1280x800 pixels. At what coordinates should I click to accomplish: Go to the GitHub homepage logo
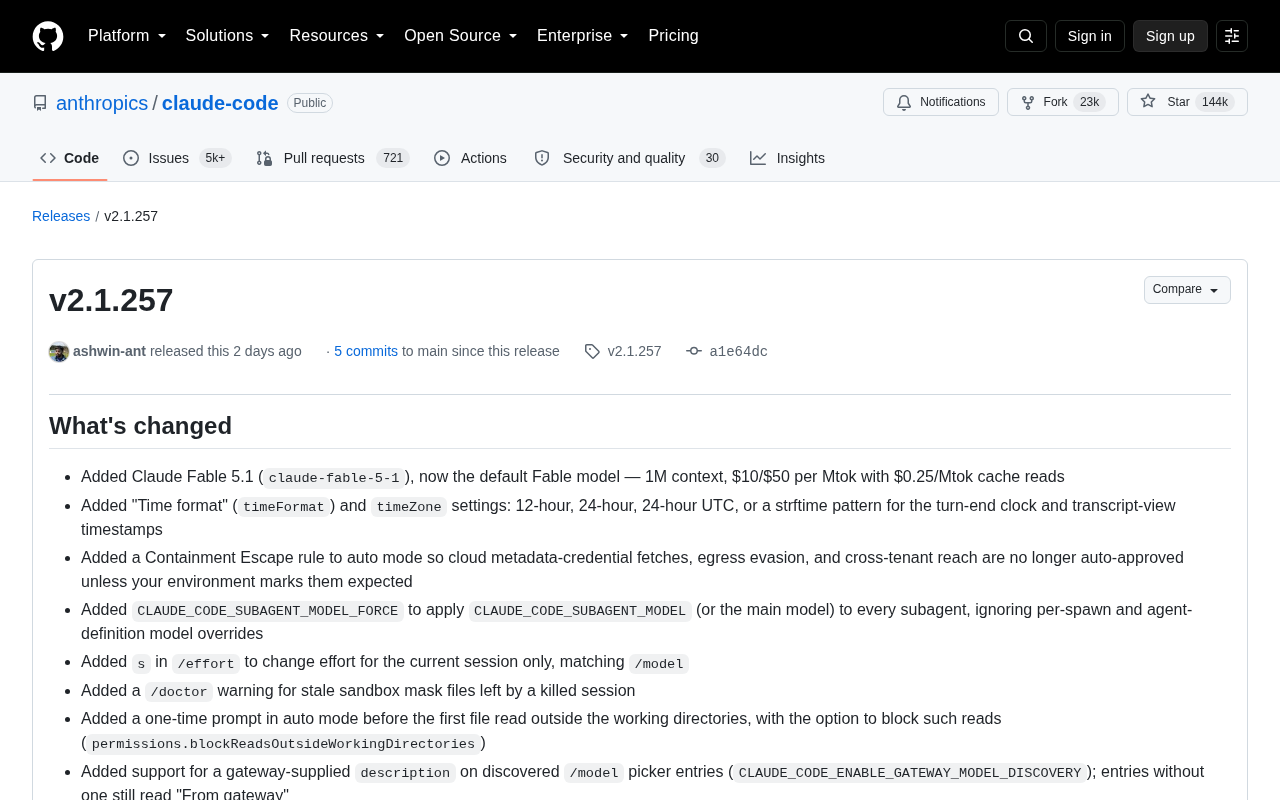point(48,36)
